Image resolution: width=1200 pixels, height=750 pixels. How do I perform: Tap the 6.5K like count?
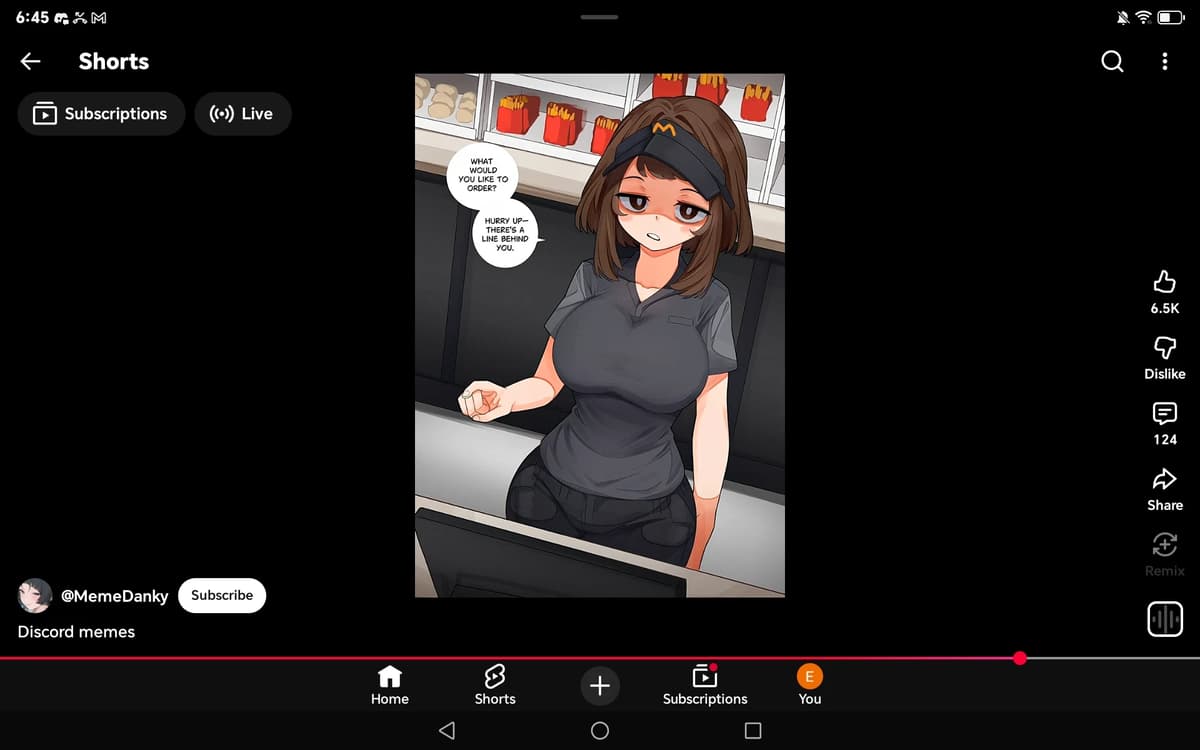(1165, 309)
